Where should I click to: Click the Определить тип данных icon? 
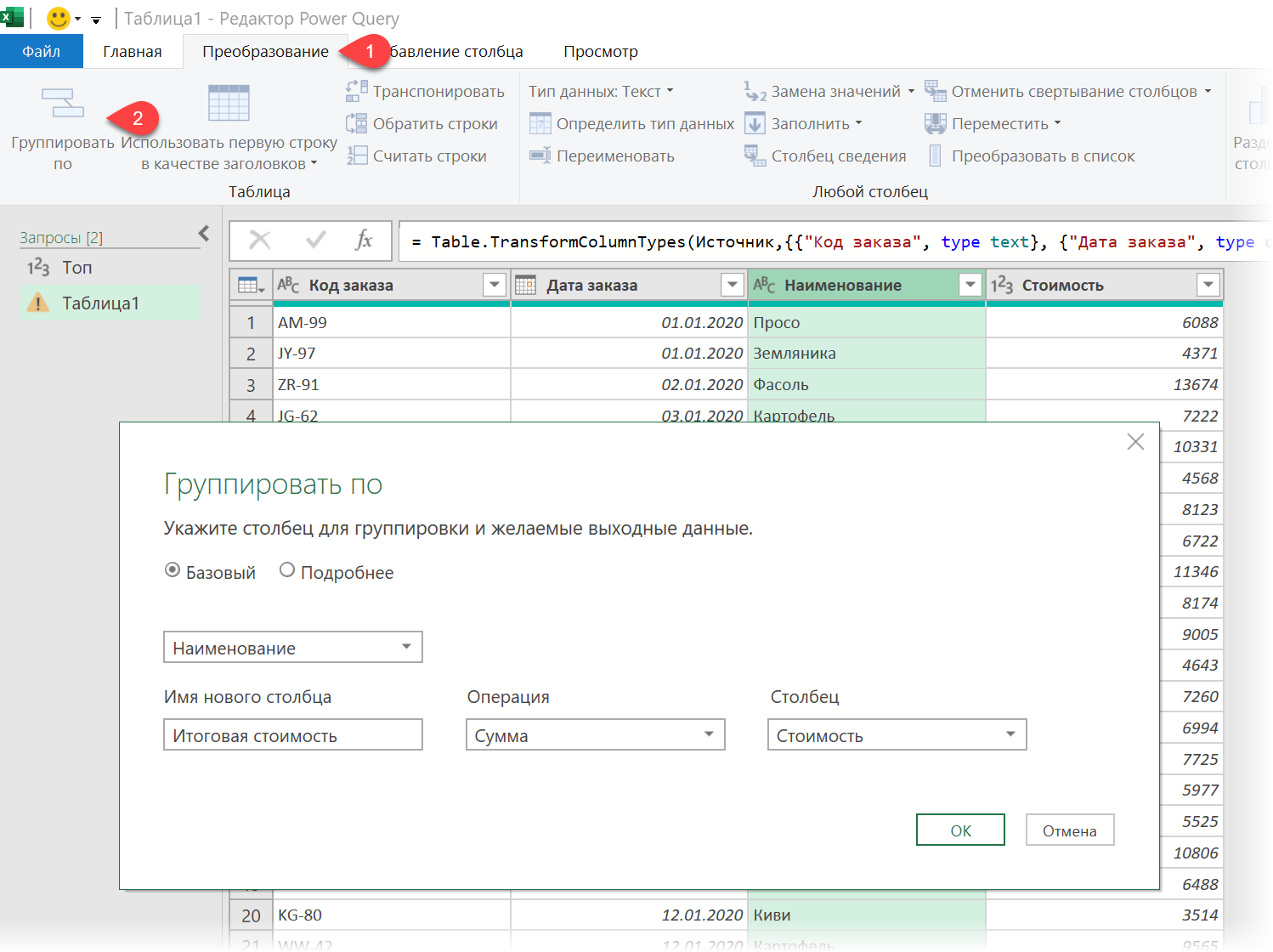(x=540, y=123)
